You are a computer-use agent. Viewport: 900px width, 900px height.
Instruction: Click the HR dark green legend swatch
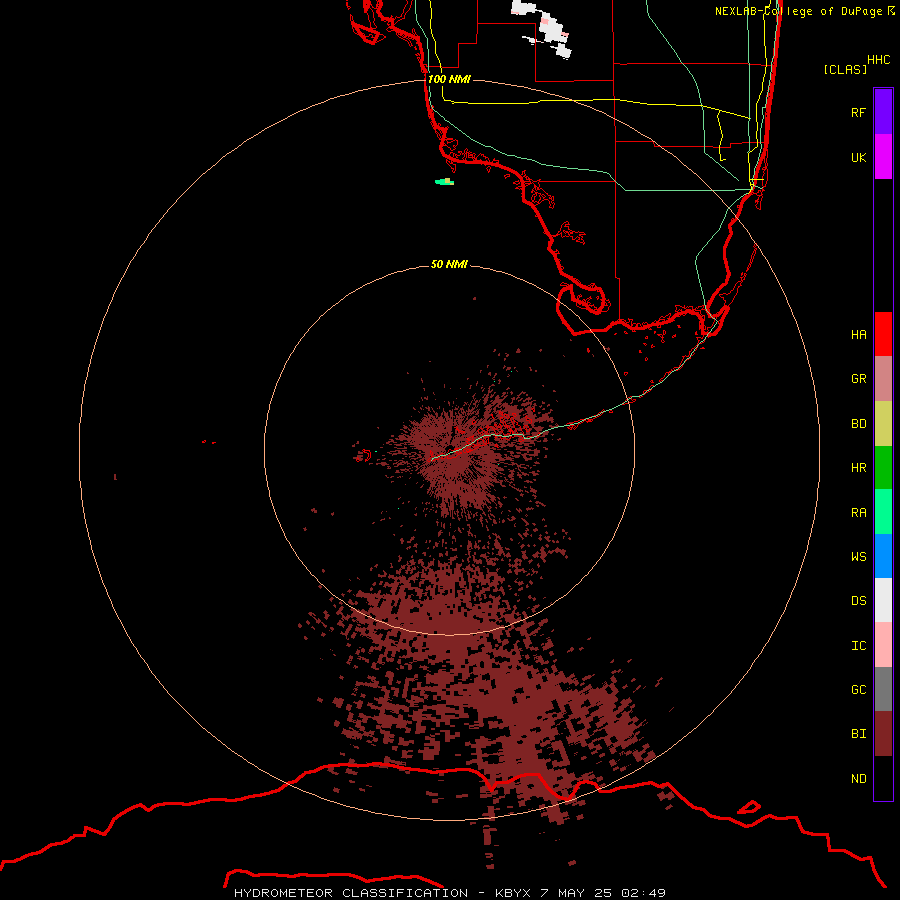coord(883,468)
